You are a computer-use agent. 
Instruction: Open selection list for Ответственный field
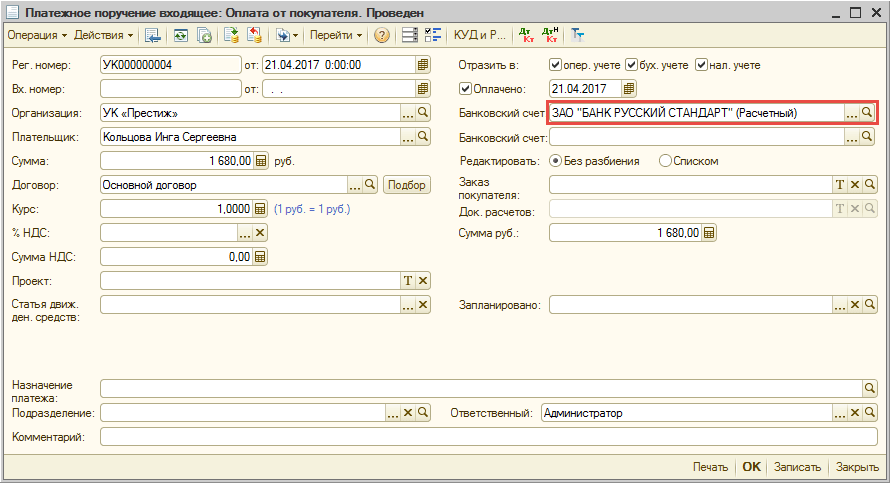[851, 412]
